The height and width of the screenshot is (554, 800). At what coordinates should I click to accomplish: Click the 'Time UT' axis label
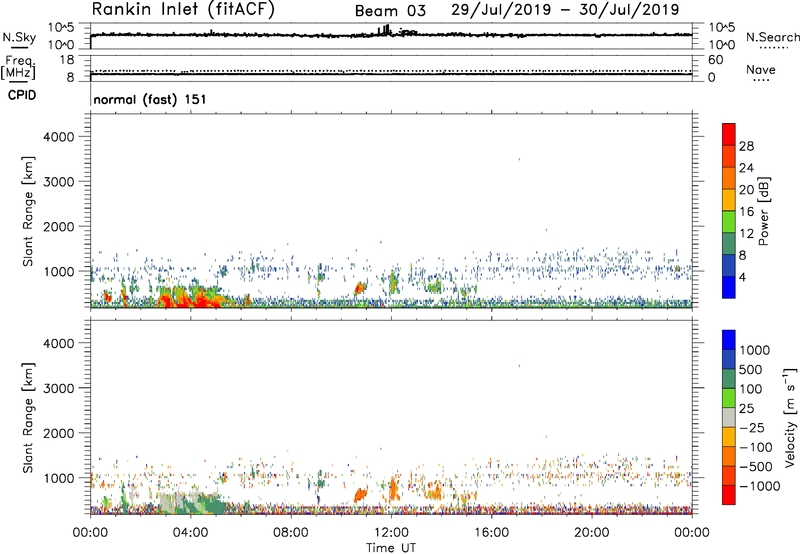pyautogui.click(x=391, y=548)
